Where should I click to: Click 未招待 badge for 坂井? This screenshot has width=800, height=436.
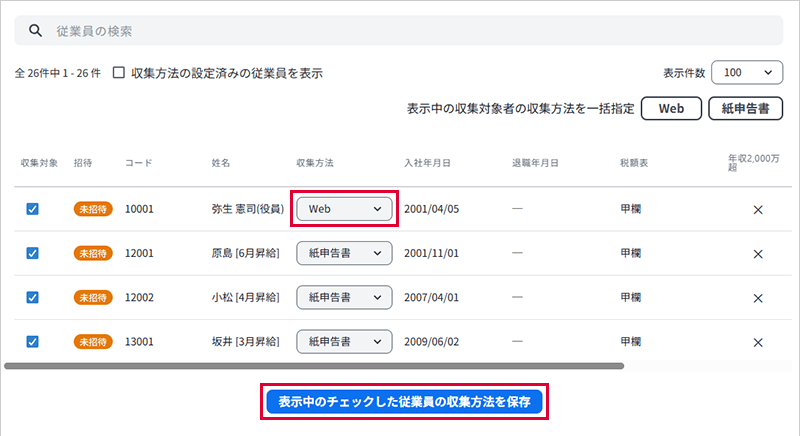pyautogui.click(x=93, y=342)
